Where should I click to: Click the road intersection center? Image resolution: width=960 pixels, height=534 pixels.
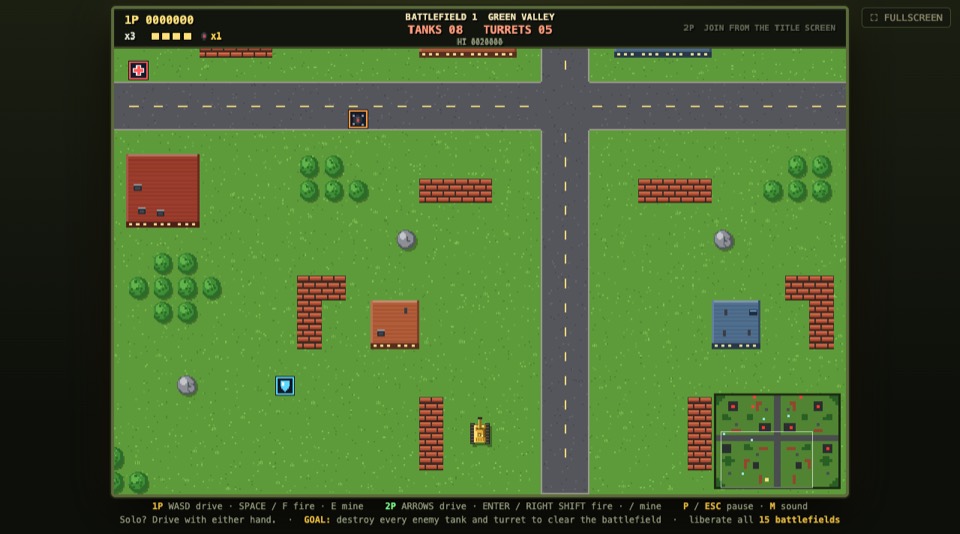click(x=565, y=106)
